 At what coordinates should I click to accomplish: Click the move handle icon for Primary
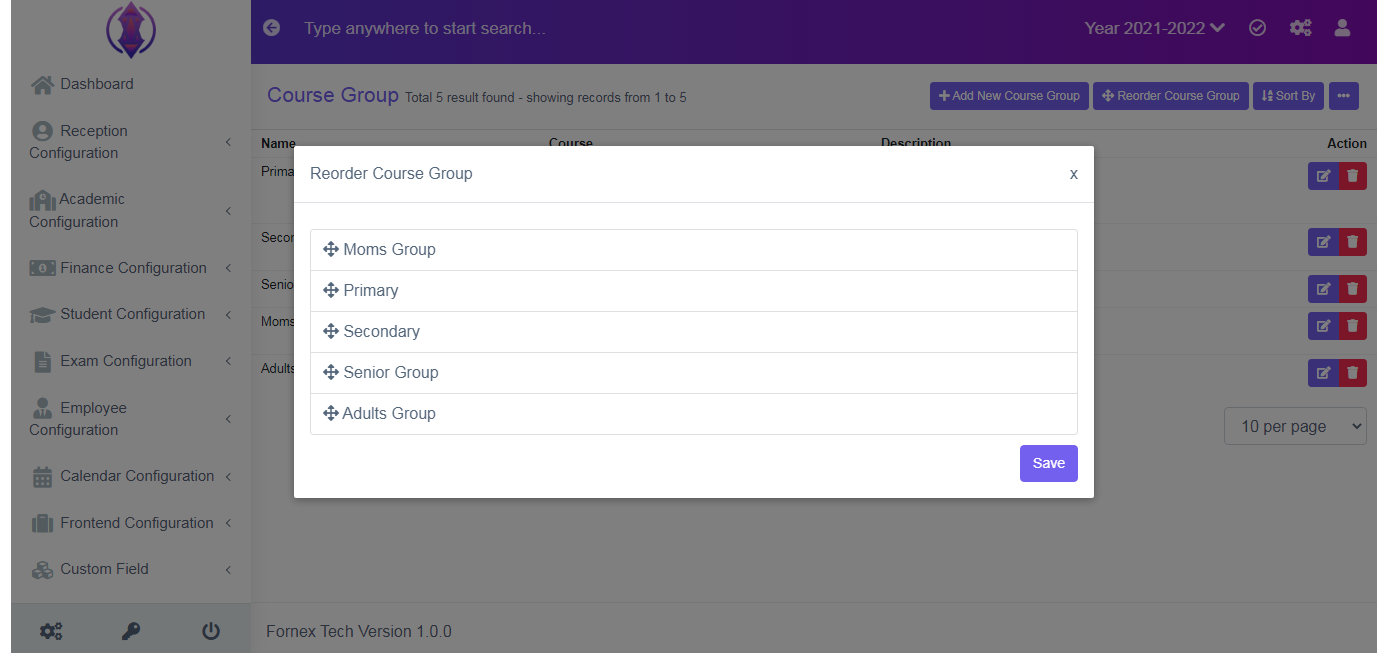click(x=331, y=291)
